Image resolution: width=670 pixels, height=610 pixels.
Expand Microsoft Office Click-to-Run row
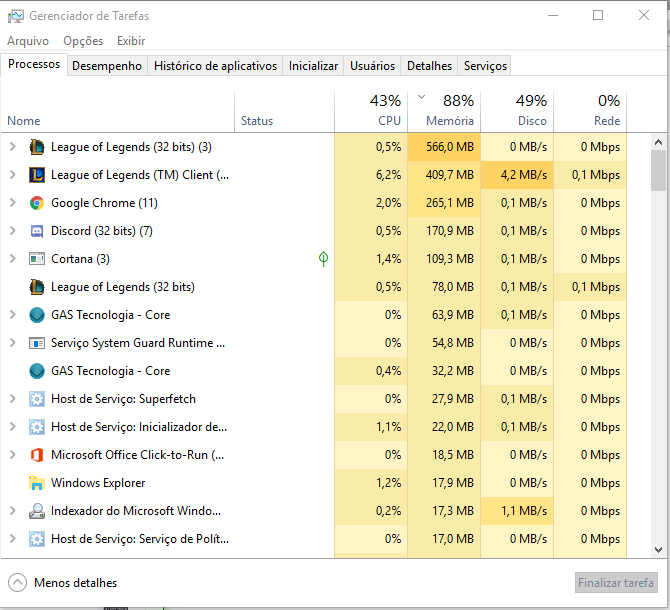12,455
